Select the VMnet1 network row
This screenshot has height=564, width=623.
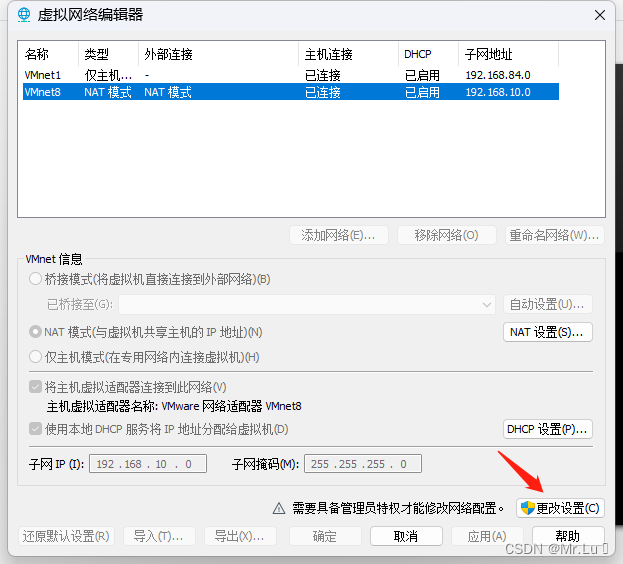point(291,75)
